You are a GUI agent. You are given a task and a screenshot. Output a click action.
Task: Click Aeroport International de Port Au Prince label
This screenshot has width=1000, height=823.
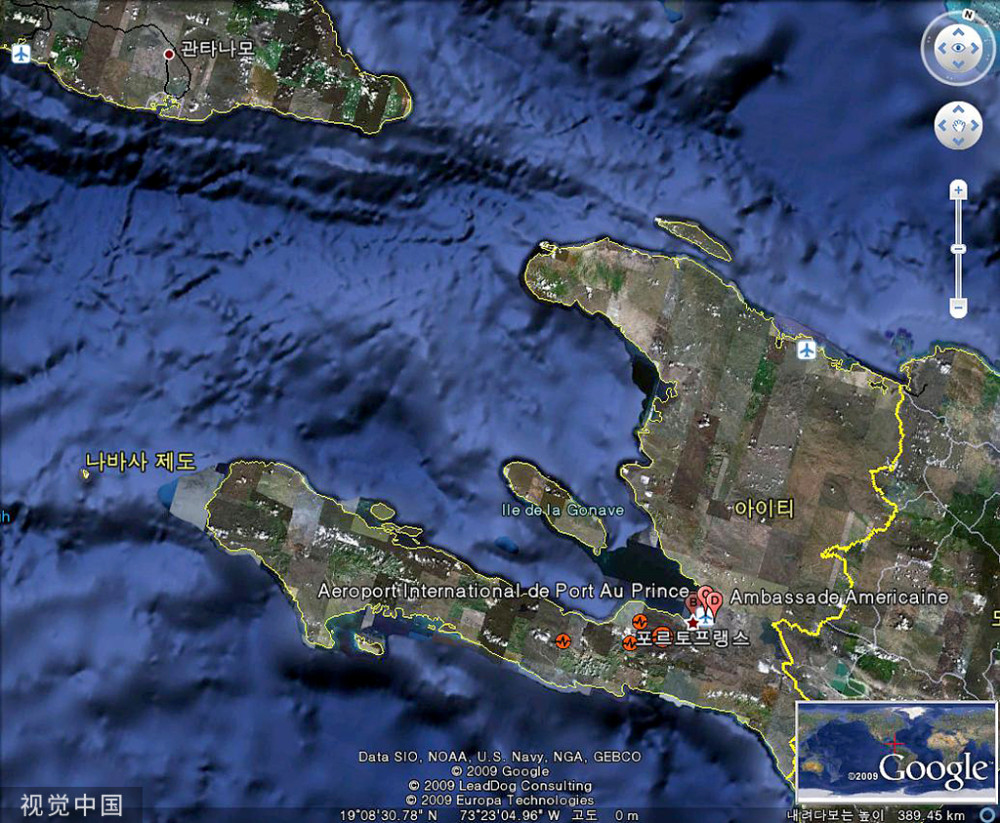pos(503,591)
